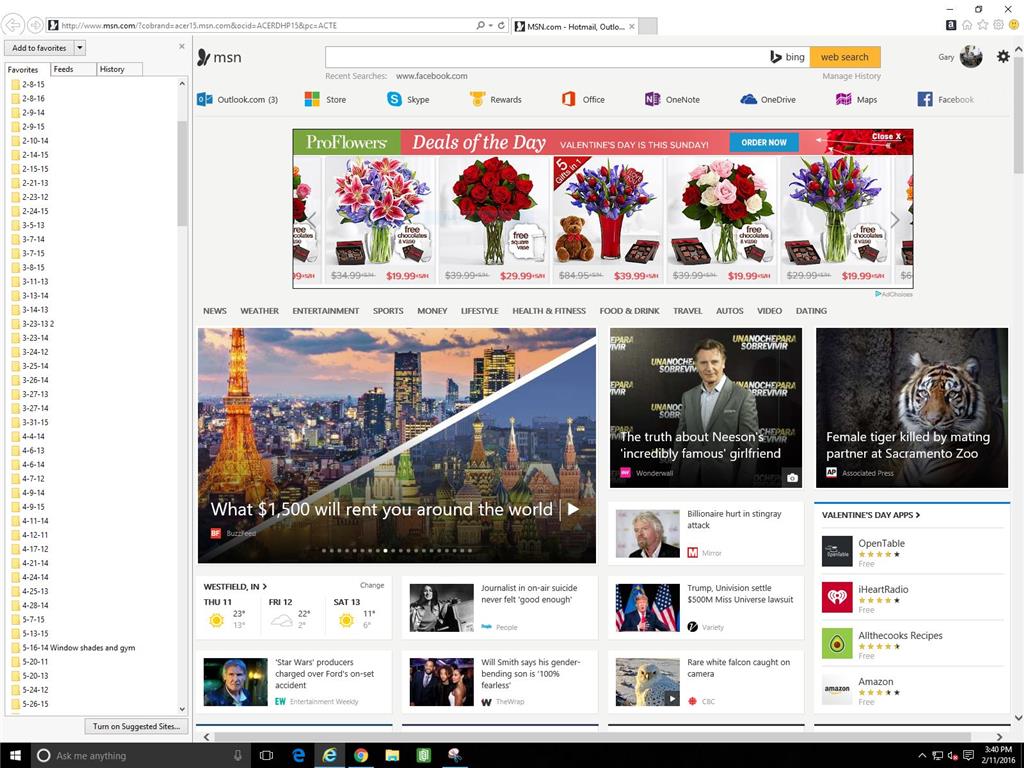Click ORDER NOW in ProFlowers ad

coord(763,142)
